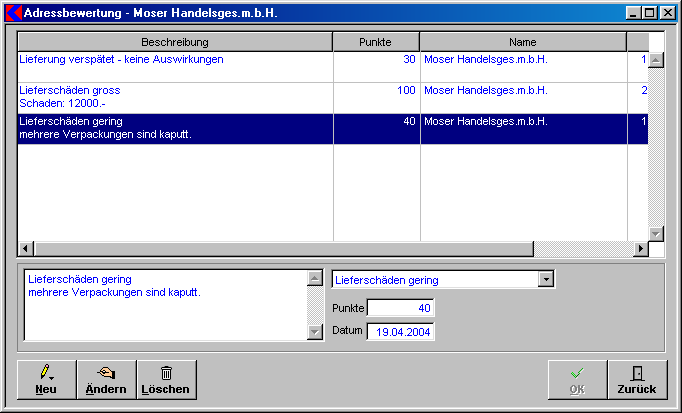Open the Lieferschäden gering dropdown list

(x=545, y=280)
